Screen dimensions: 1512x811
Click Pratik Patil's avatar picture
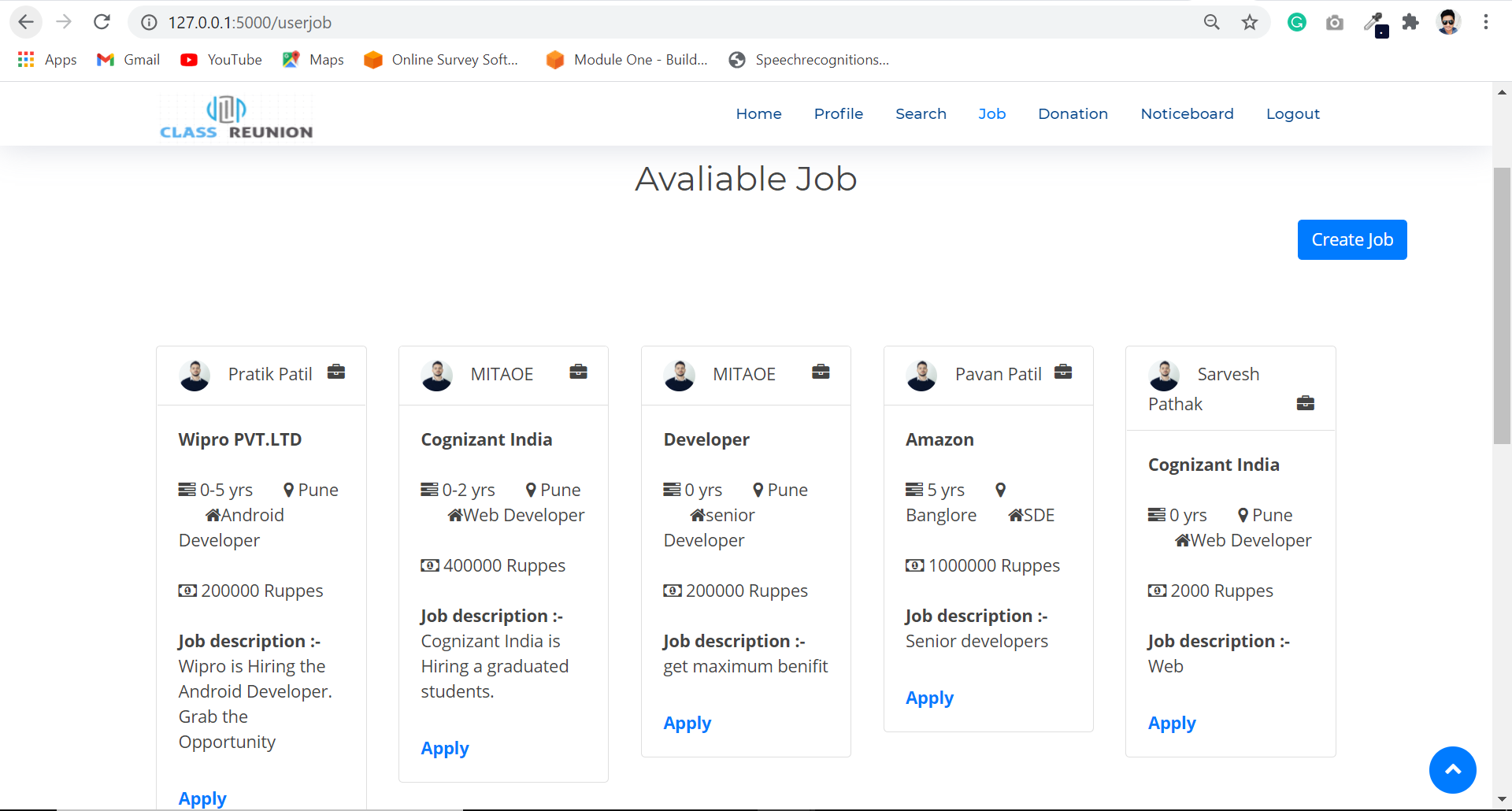point(195,376)
